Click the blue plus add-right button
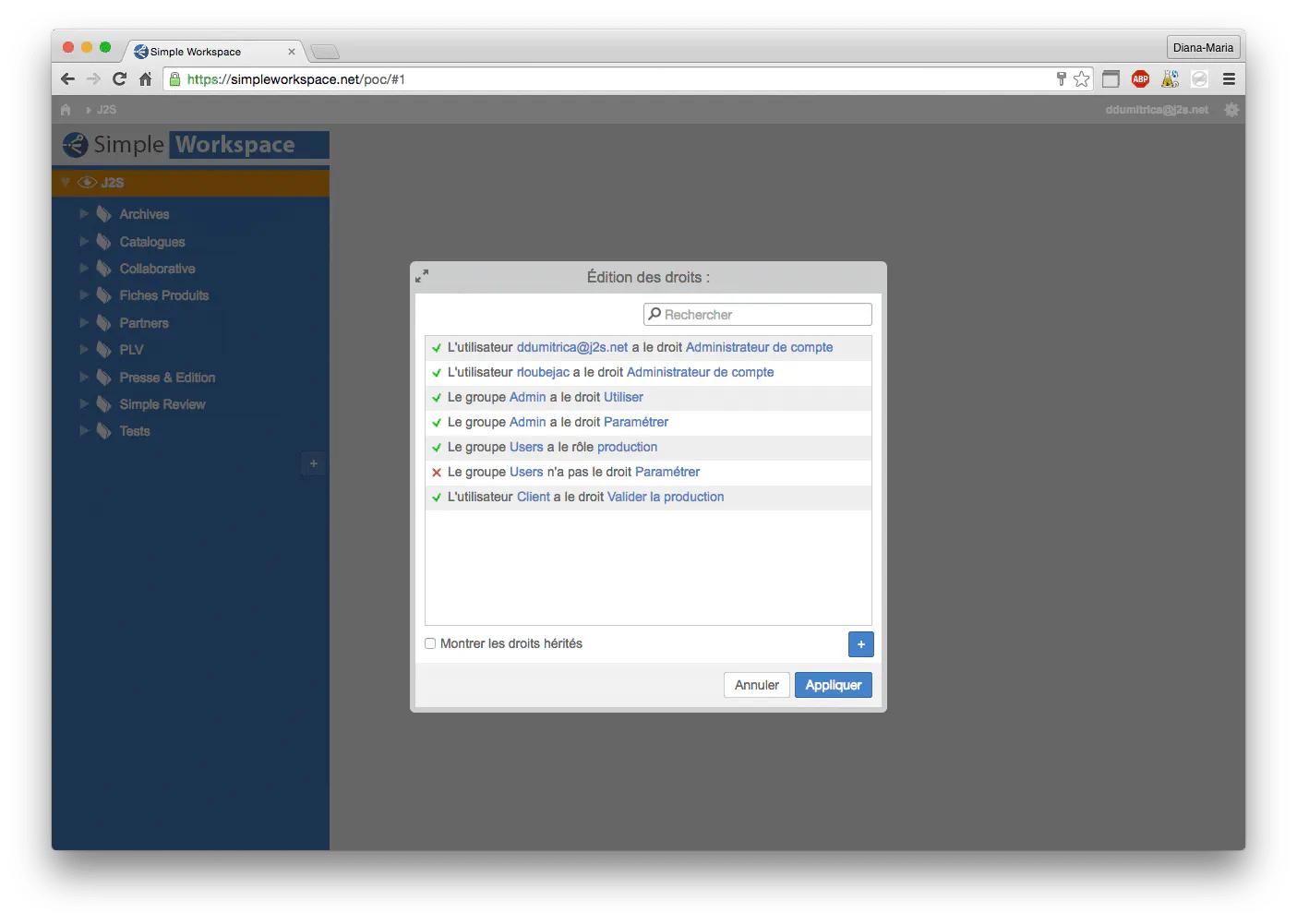Viewport: 1297px width, 924px height. pos(860,644)
